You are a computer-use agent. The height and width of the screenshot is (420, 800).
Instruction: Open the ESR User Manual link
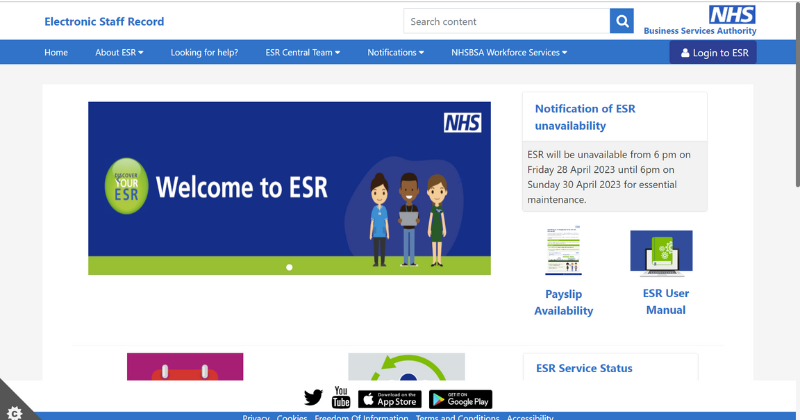(666, 301)
